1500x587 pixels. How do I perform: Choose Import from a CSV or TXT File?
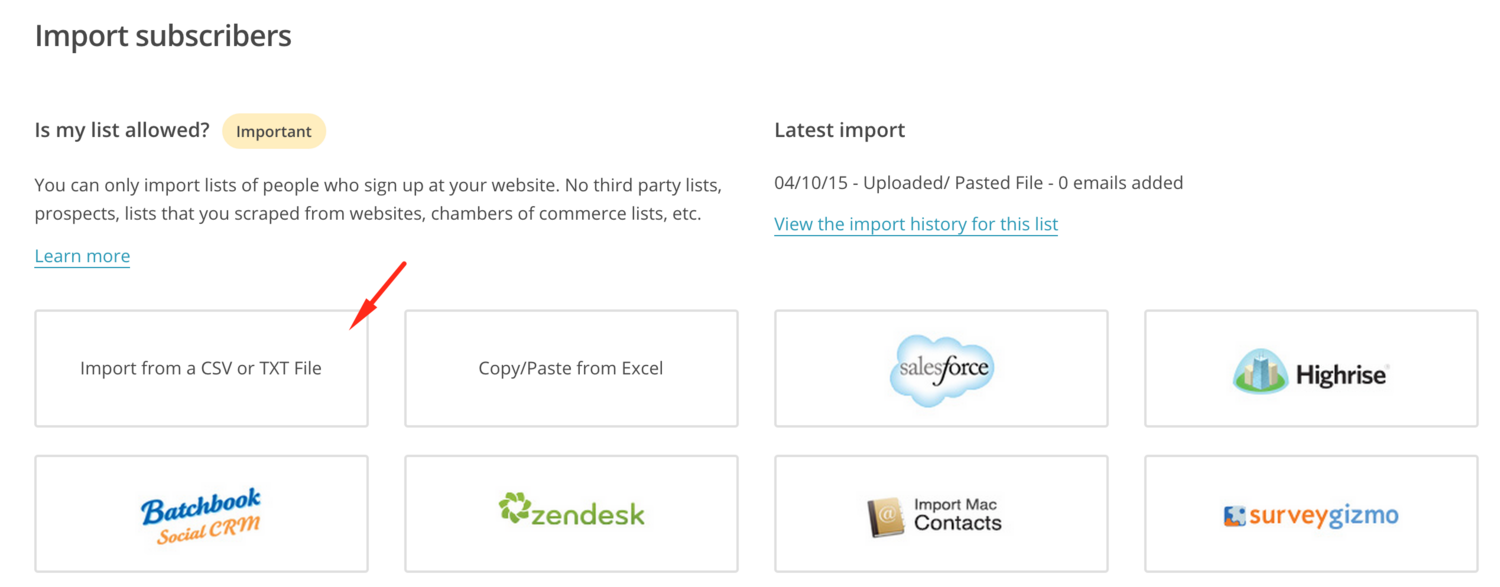click(x=201, y=368)
